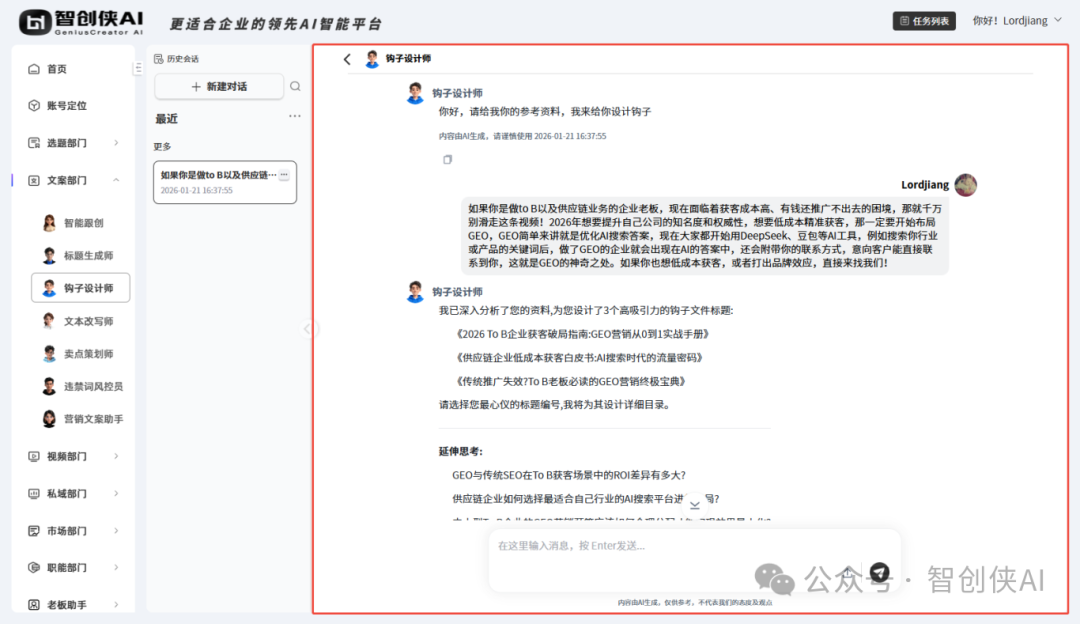The height and width of the screenshot is (624, 1080).
Task: Click the 首页 home icon
Action: tap(34, 69)
